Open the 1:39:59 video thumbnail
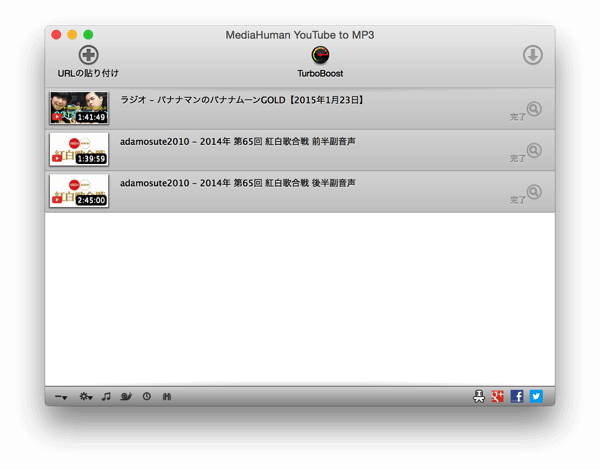 click(x=79, y=149)
